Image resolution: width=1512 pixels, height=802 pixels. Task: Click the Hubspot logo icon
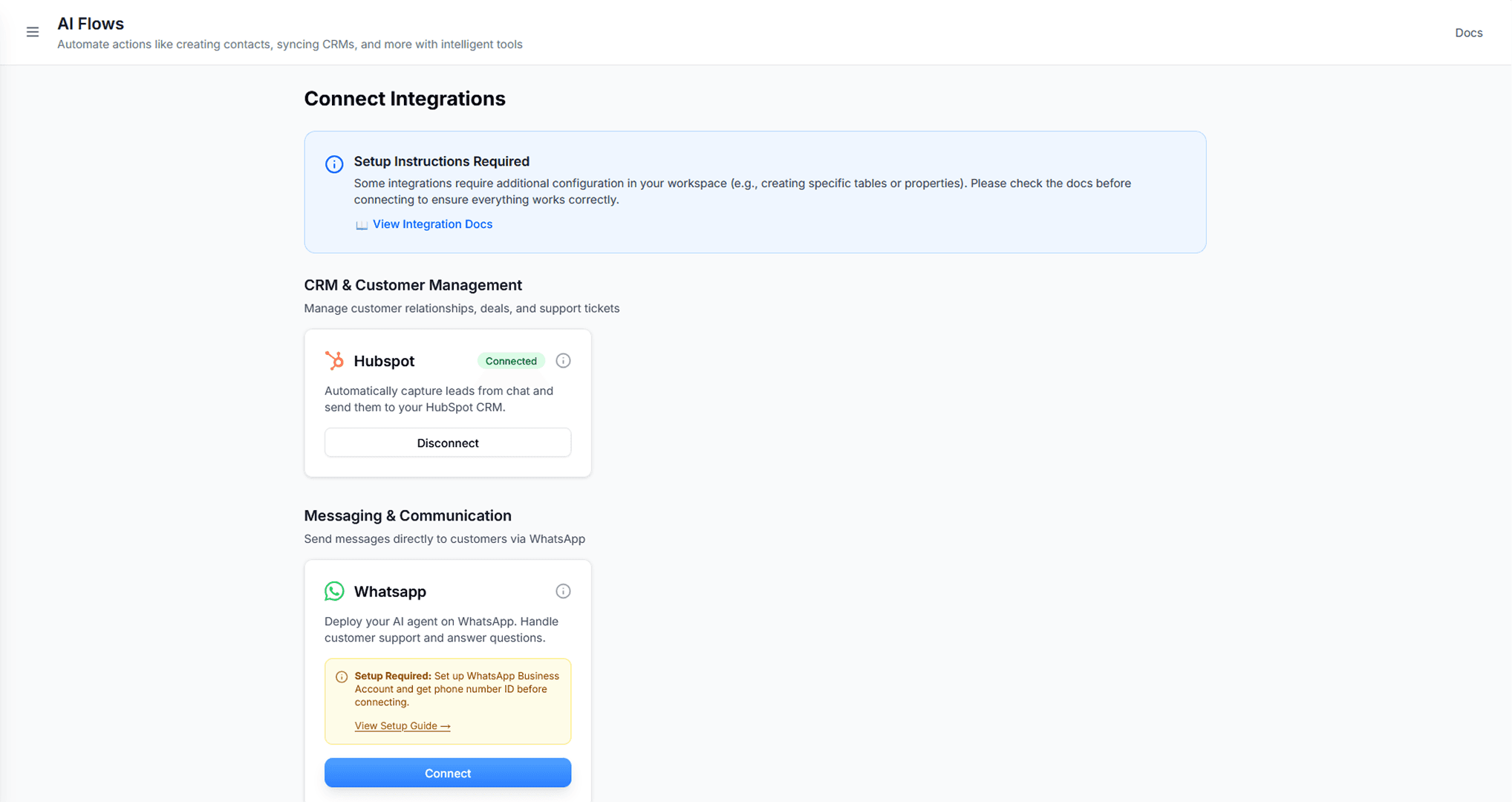point(334,360)
